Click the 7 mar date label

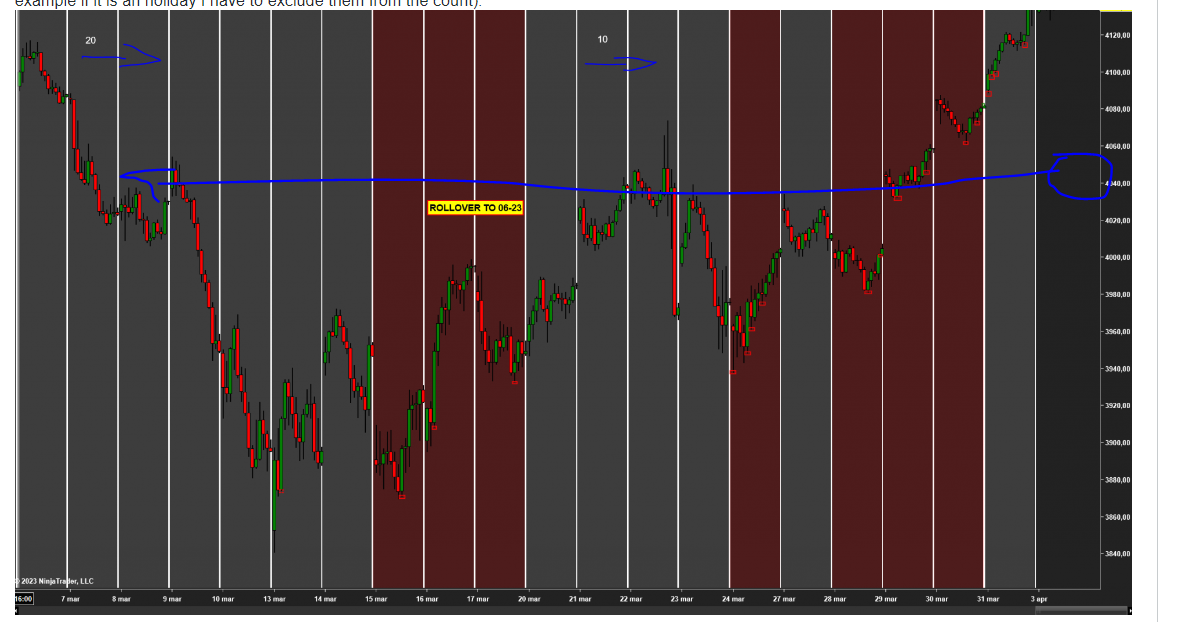[x=71, y=599]
